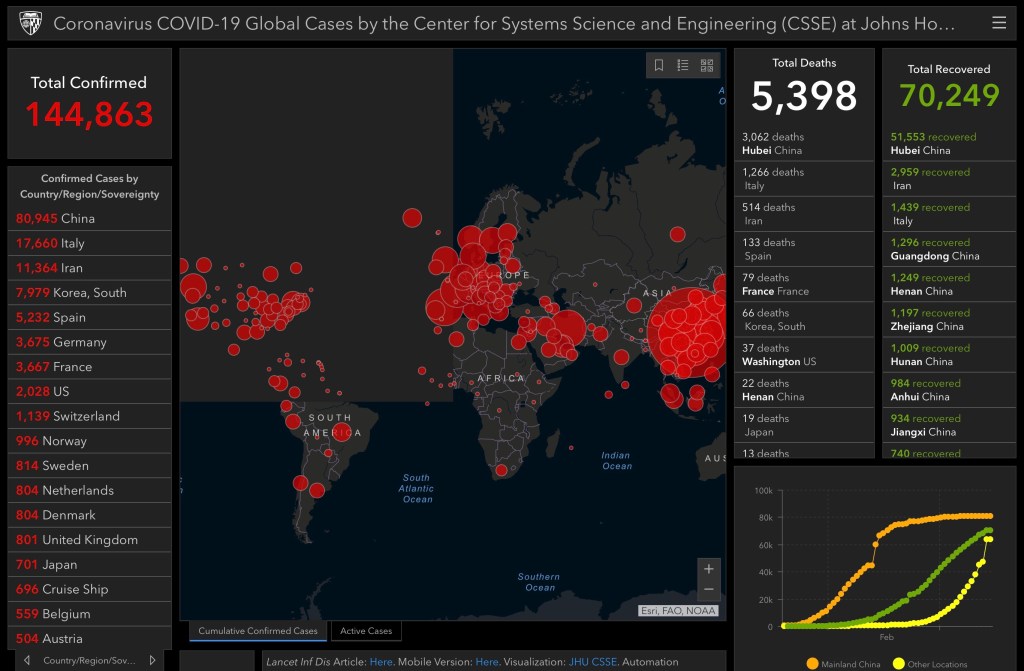Open the basemap gallery grid

[x=707, y=65]
